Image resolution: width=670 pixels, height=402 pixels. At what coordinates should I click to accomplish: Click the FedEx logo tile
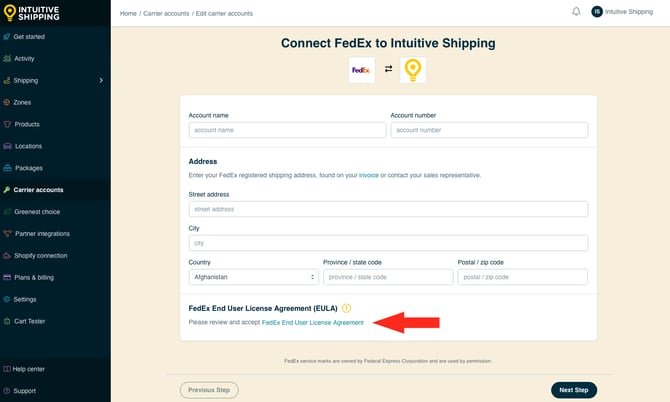point(361,70)
